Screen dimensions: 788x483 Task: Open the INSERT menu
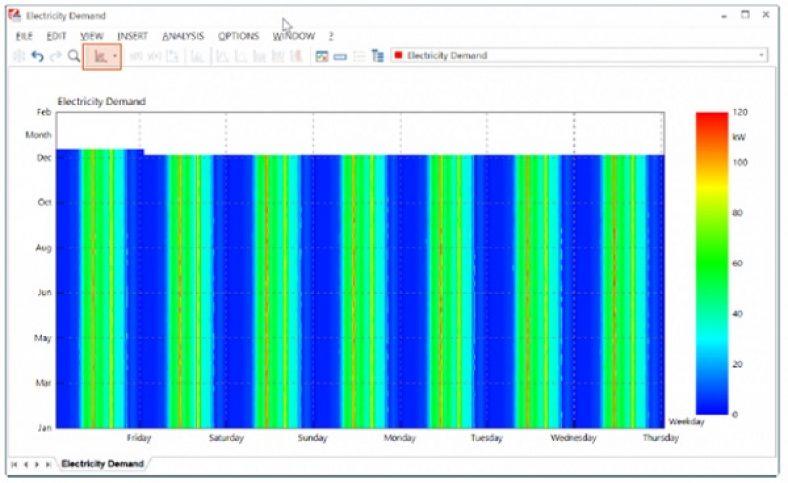click(132, 36)
